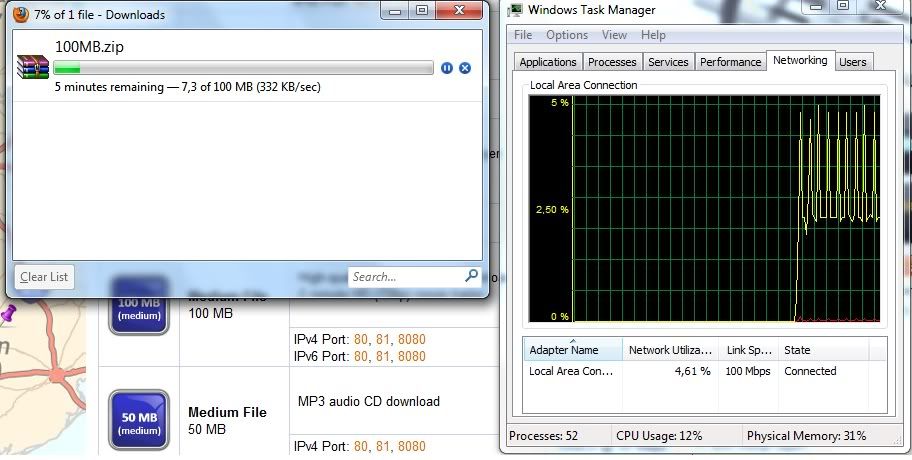
Task: Maximize the Downloads window
Action: coord(422,10)
